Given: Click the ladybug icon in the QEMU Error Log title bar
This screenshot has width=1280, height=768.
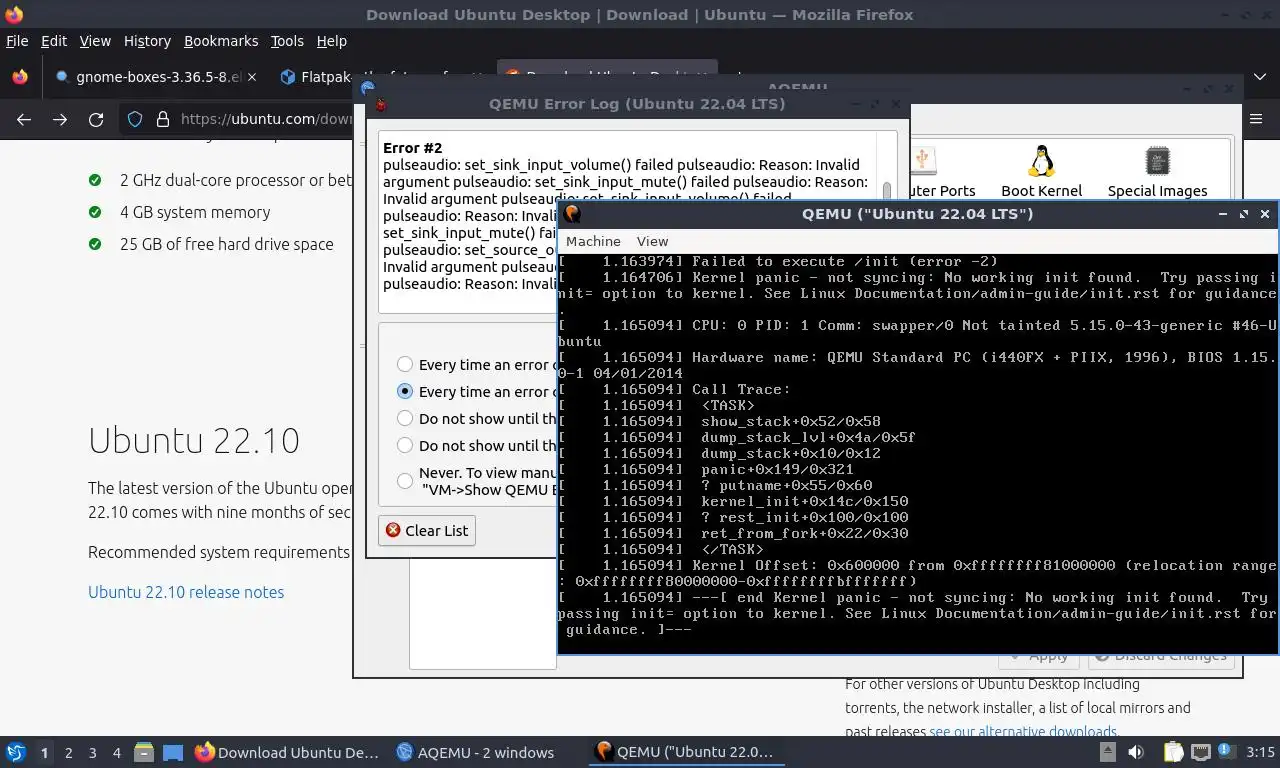Looking at the screenshot, I should (x=379, y=103).
